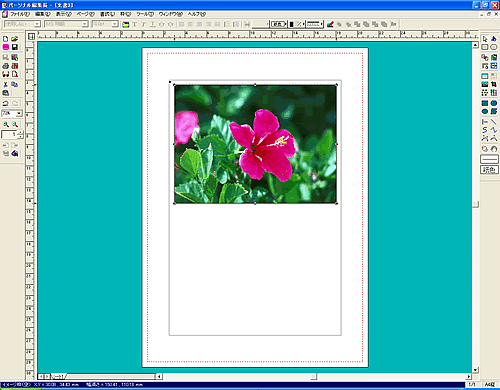
Task: Select the S-curve drawing tool
Action: 485,130
